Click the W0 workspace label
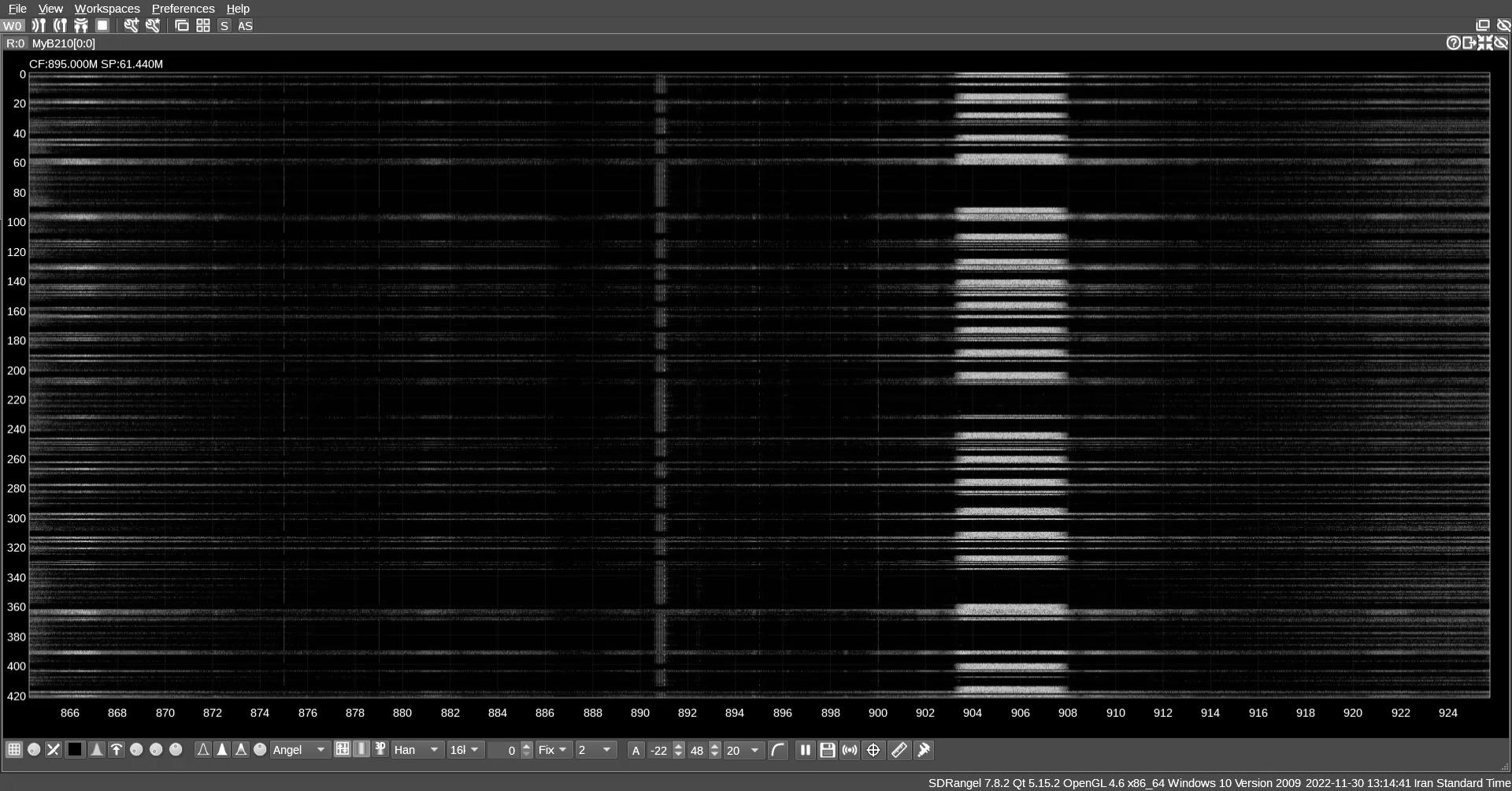This screenshot has width=1512, height=791. [13, 25]
